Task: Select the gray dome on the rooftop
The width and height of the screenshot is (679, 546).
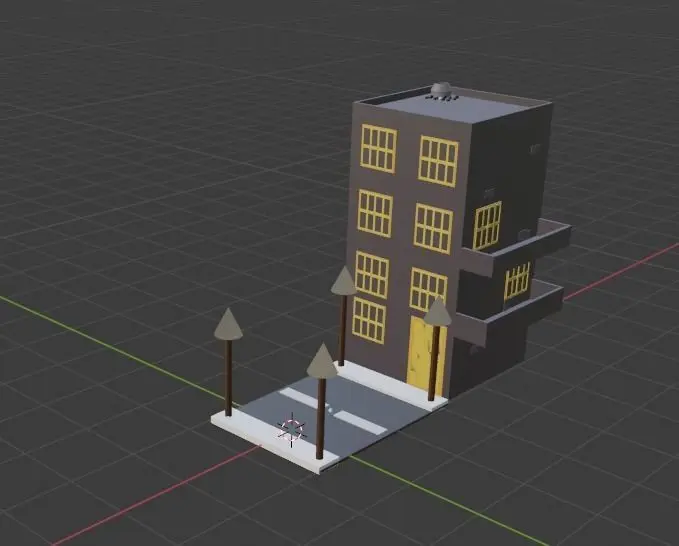Action: click(442, 91)
